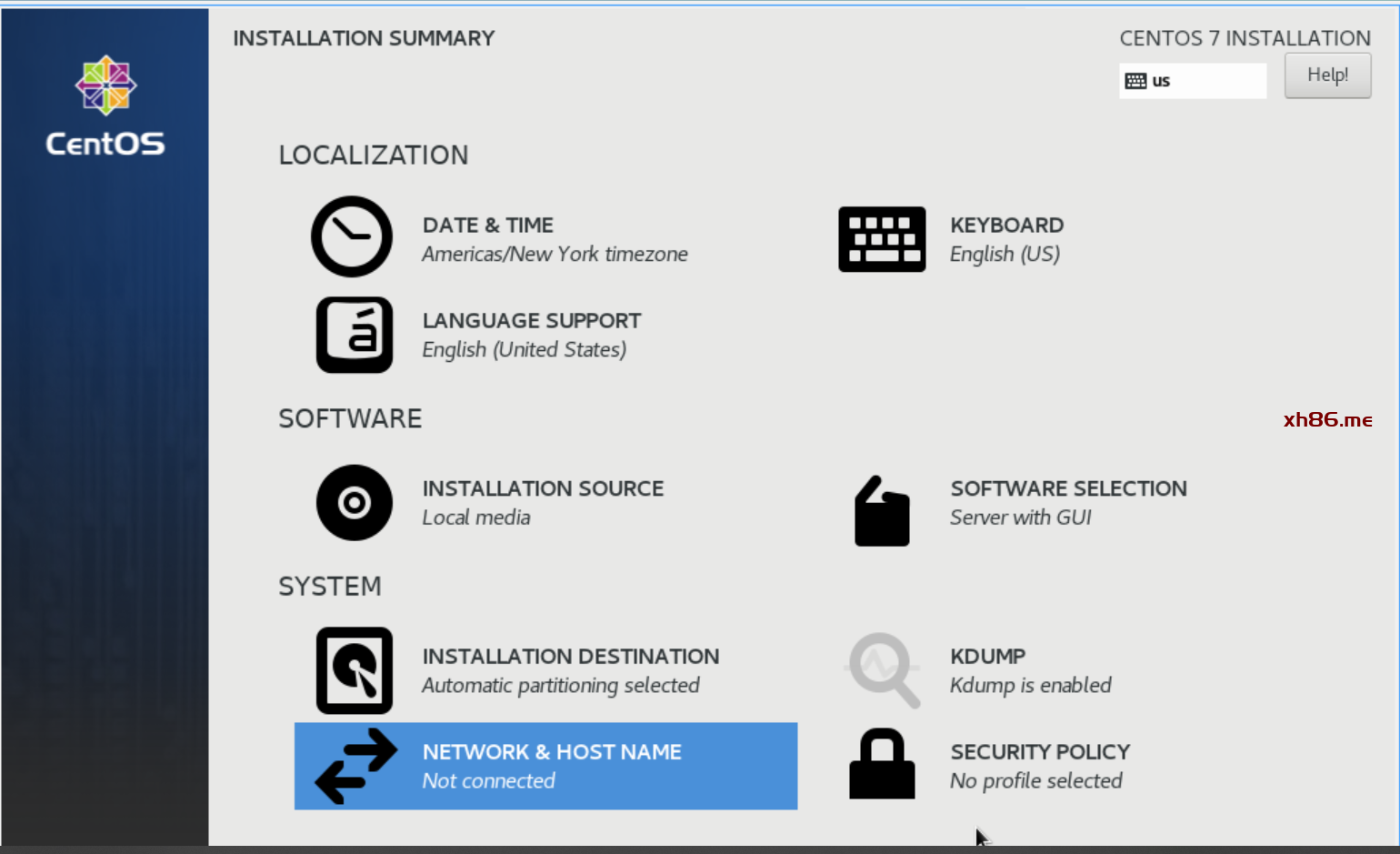Open SECURITY POLICY No profile selected
This screenshot has width=1400, height=854.
click(x=1039, y=767)
